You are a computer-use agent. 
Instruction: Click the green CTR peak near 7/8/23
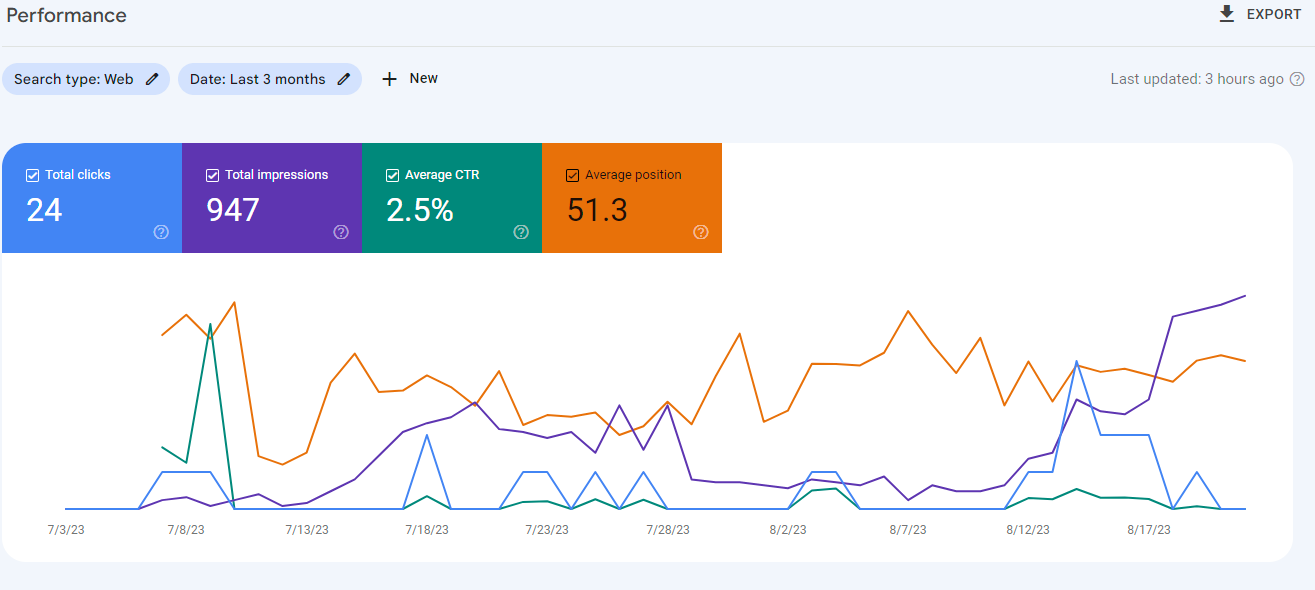[x=210, y=325]
